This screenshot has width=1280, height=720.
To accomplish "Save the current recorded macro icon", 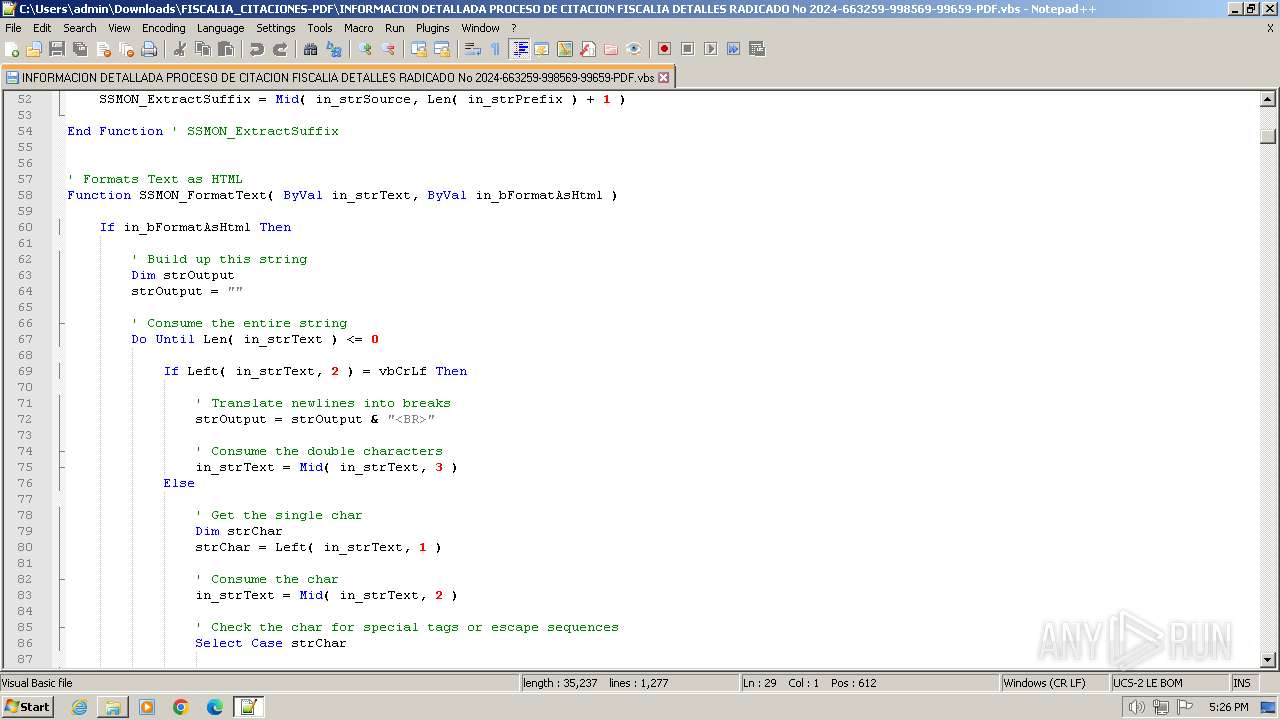I will point(757,49).
